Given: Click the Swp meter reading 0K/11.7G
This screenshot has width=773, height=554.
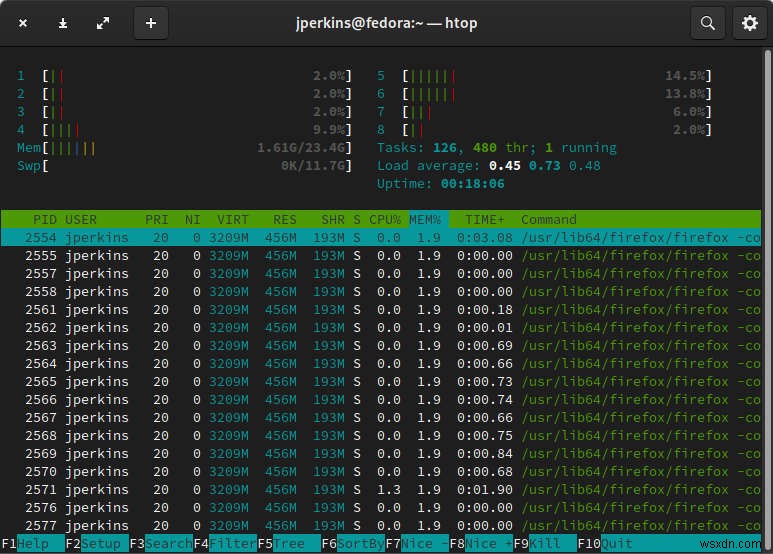Looking at the screenshot, I should pos(184,166).
